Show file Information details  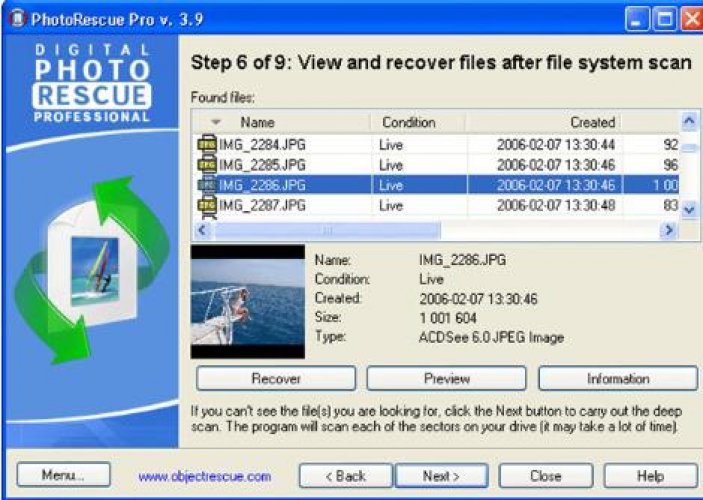617,379
